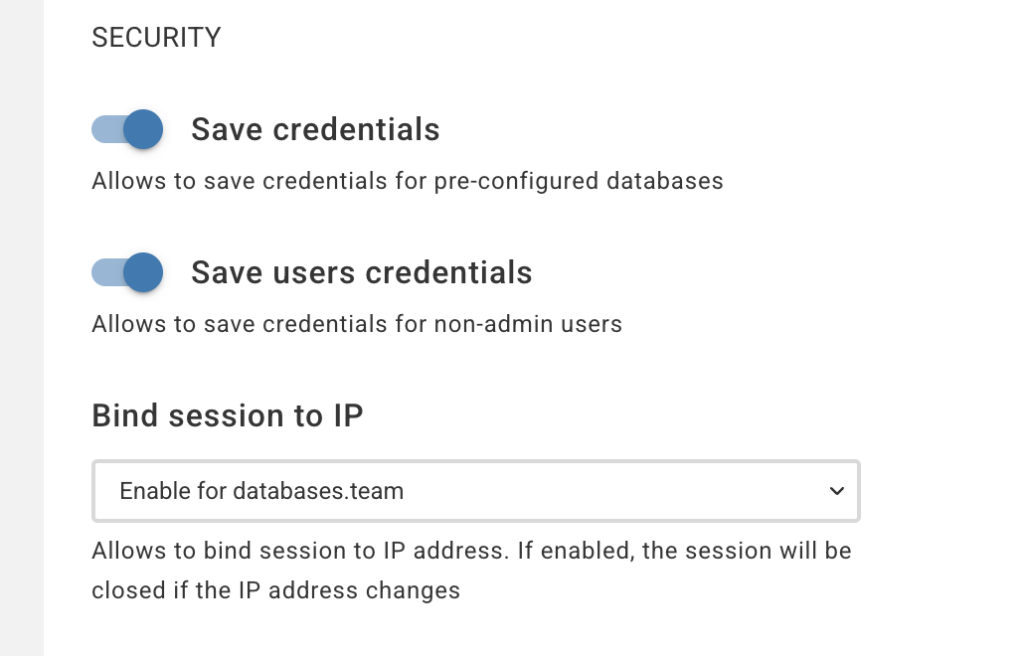Click the light-blue track of Save credentials switch
Screen dimensions: 1024x656
(105, 130)
